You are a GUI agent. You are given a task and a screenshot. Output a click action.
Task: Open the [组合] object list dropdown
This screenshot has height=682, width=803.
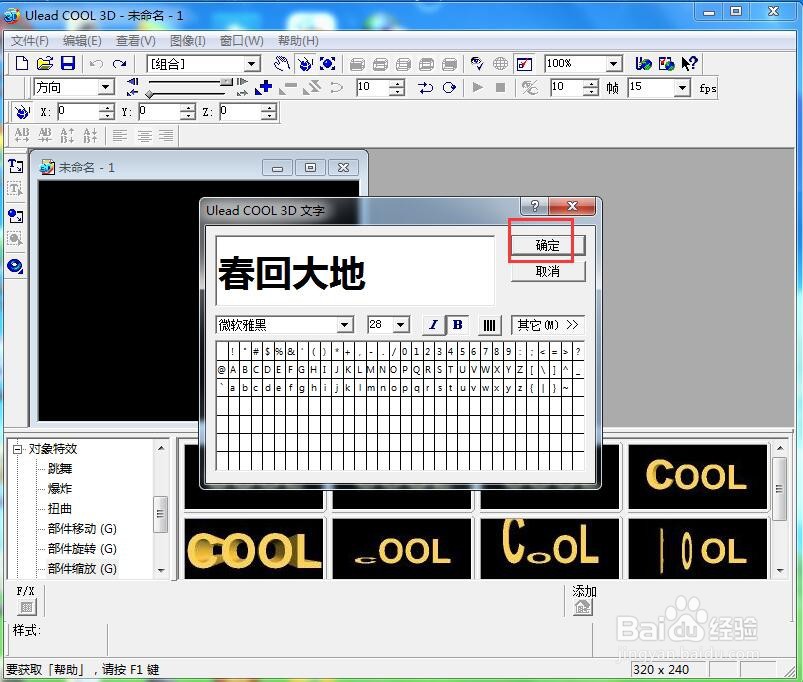[x=251, y=65]
